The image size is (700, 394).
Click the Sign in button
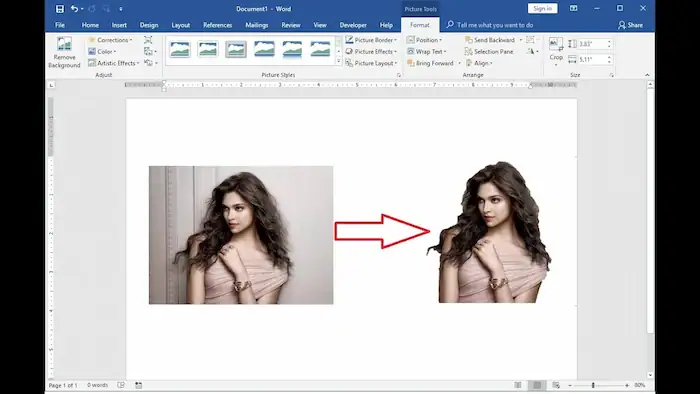click(542, 8)
